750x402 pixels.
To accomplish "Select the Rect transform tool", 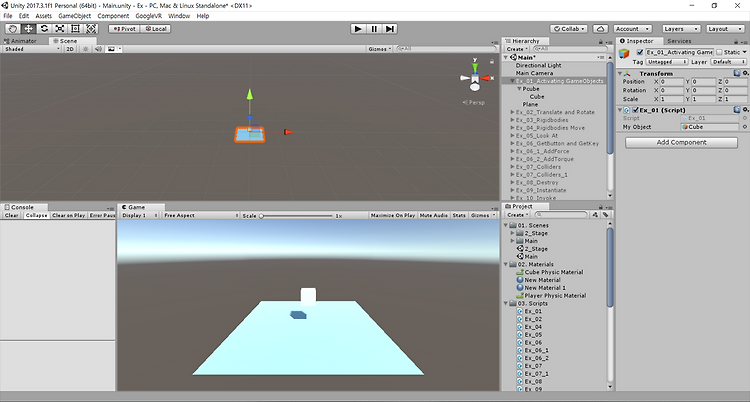I will tap(75, 29).
